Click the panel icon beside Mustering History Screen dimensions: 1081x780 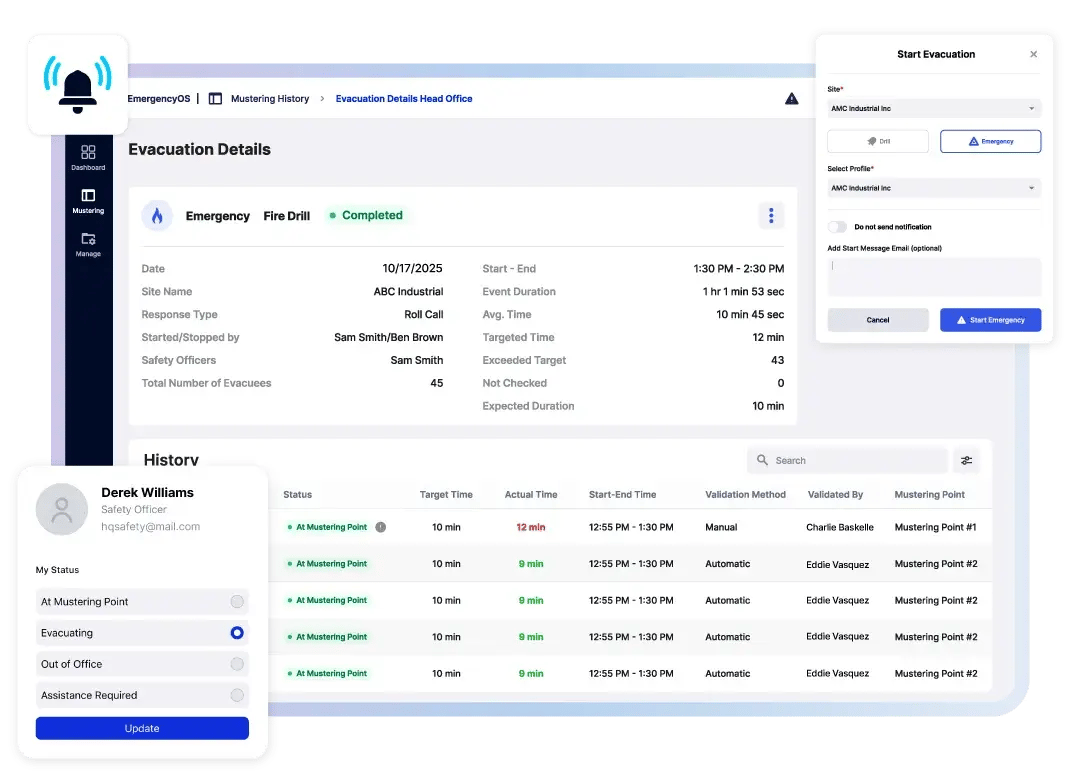[215, 99]
